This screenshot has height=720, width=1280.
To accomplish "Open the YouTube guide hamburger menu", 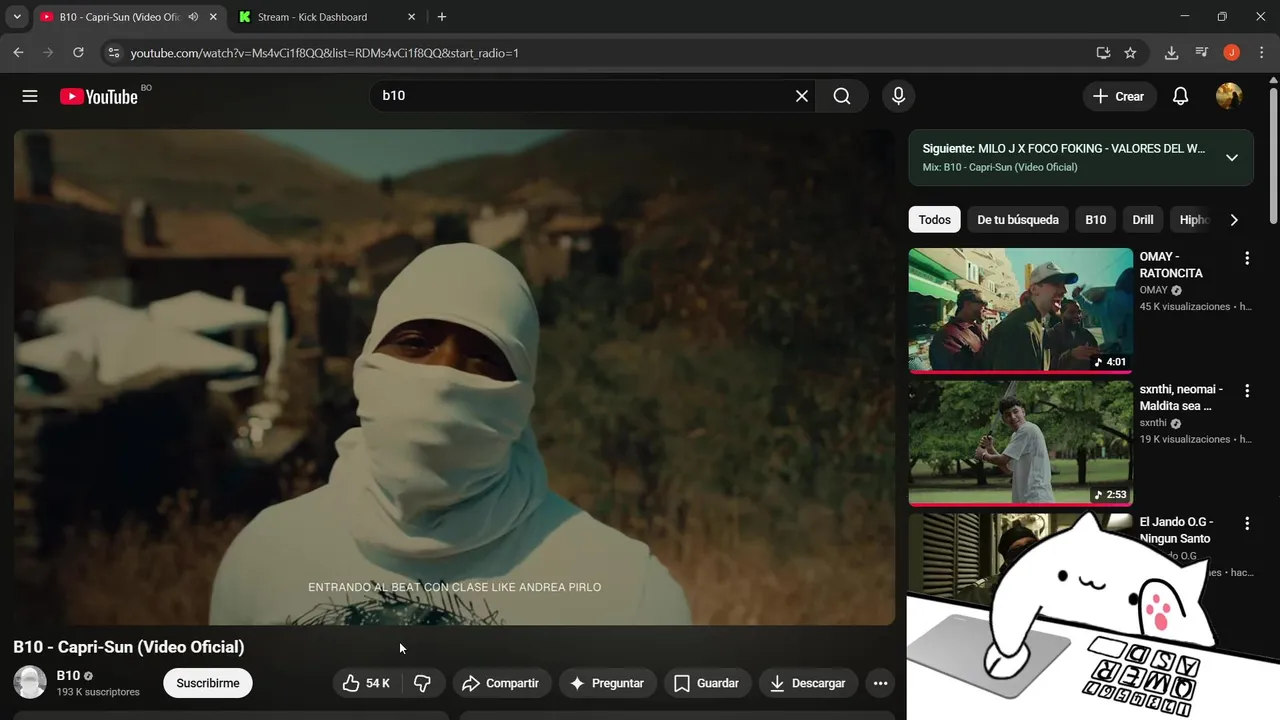I will [x=30, y=96].
